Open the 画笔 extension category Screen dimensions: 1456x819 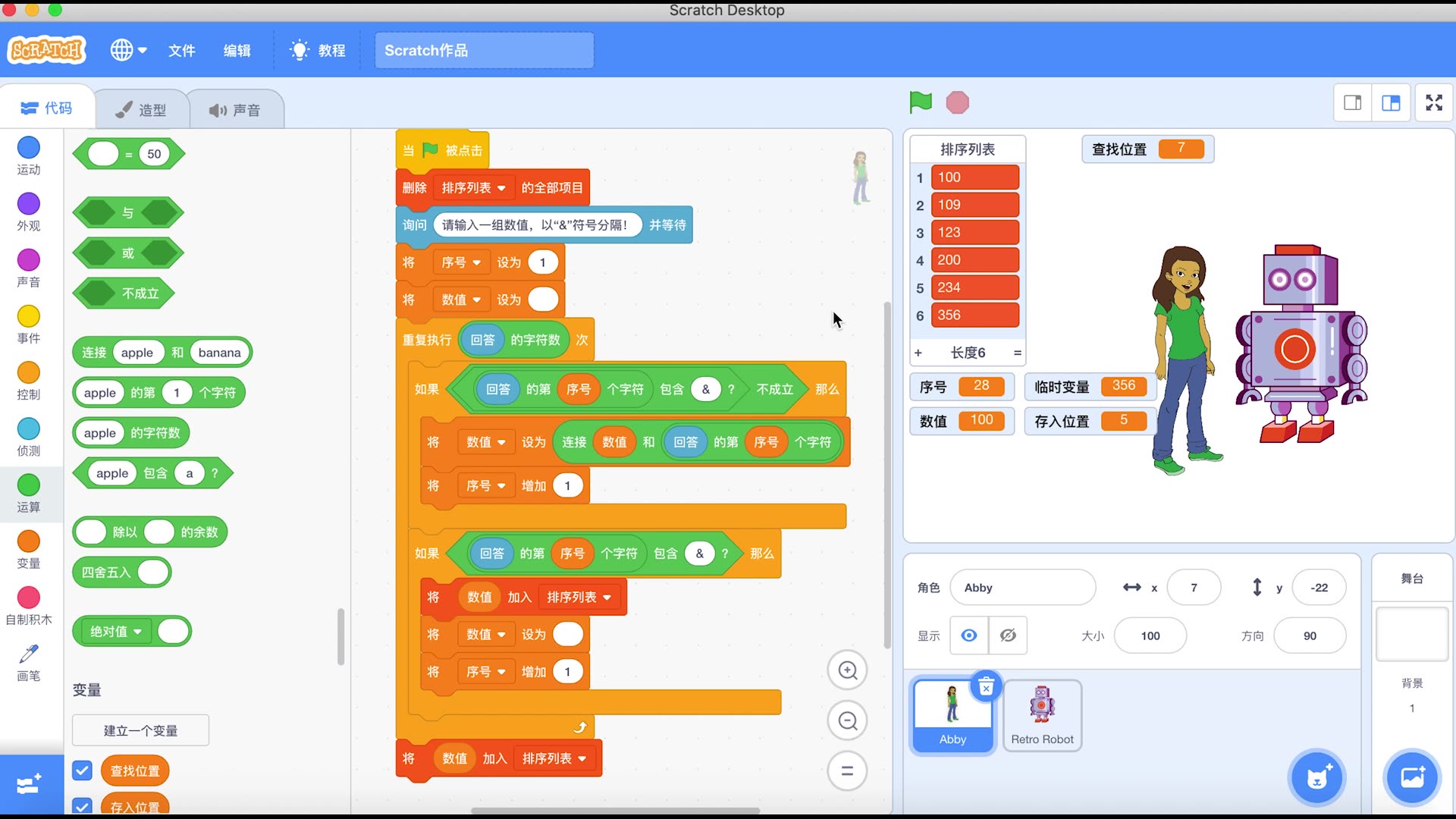pos(28,661)
